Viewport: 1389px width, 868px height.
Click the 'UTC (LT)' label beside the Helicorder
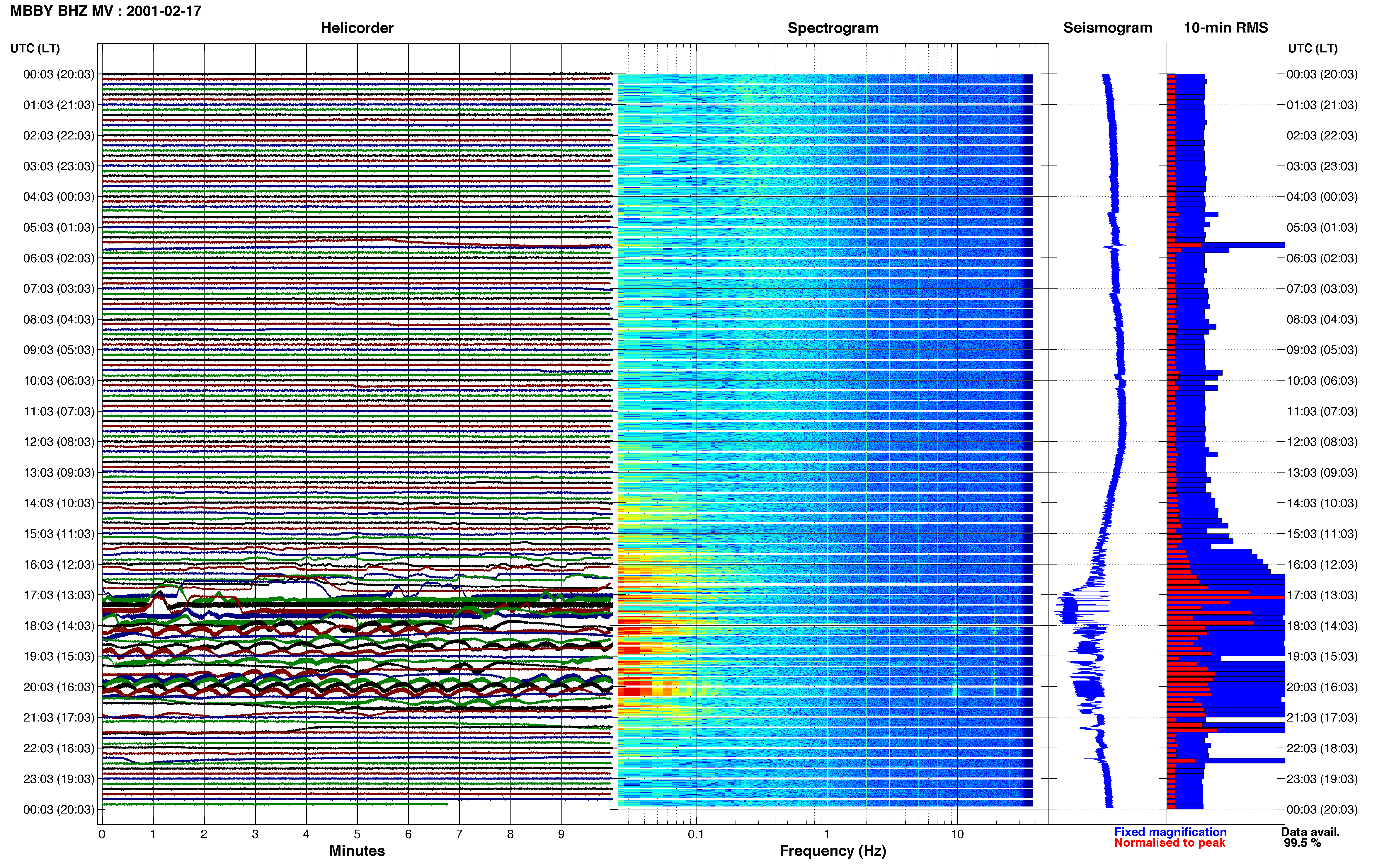point(35,48)
